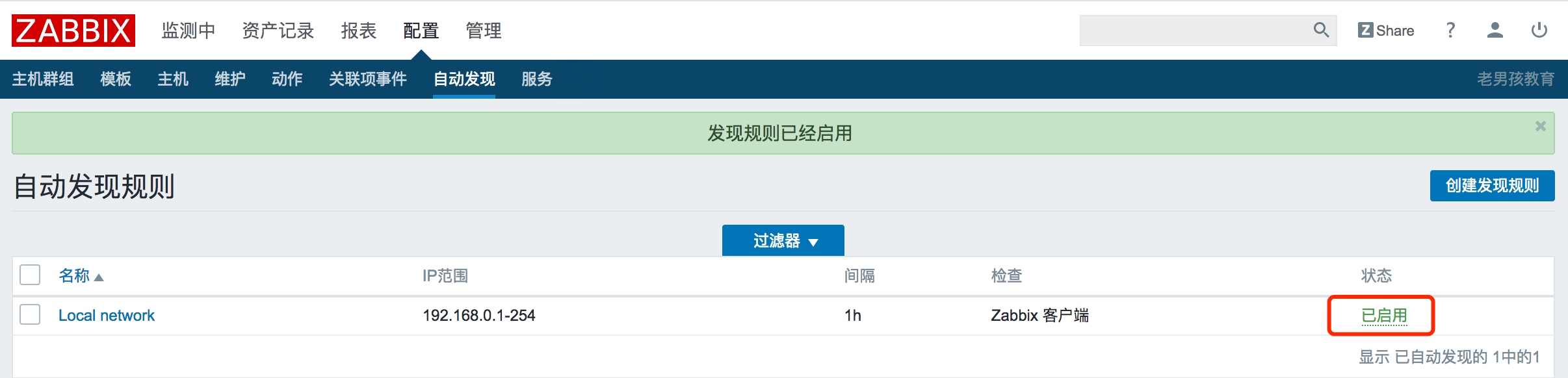Check the Local network row checkbox

pos(30,315)
